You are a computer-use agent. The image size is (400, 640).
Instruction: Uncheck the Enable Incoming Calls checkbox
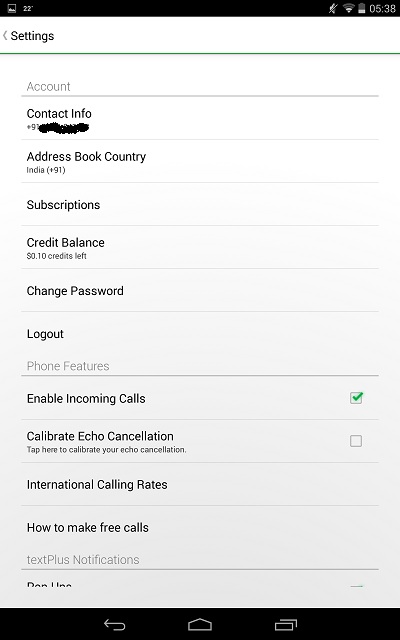pyautogui.click(x=356, y=398)
